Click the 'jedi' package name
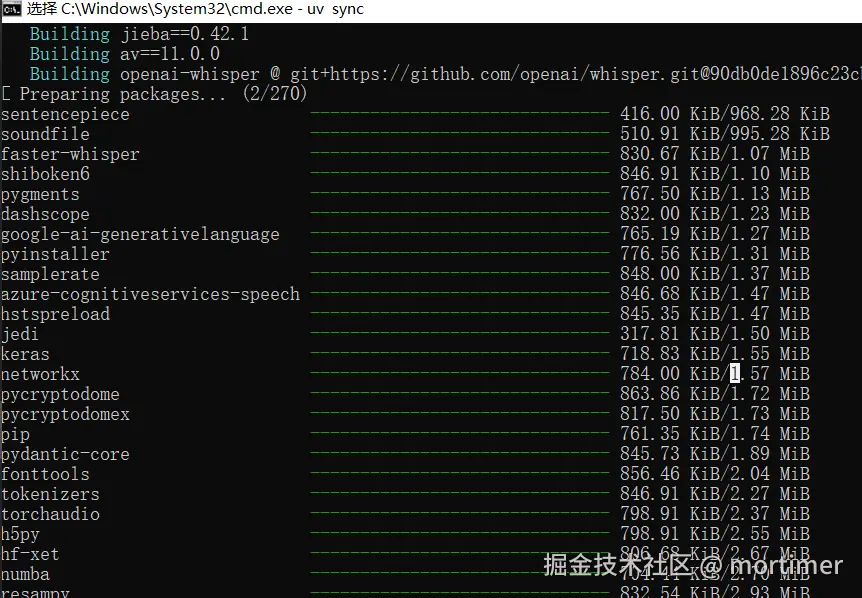This screenshot has width=862, height=598. (x=20, y=334)
